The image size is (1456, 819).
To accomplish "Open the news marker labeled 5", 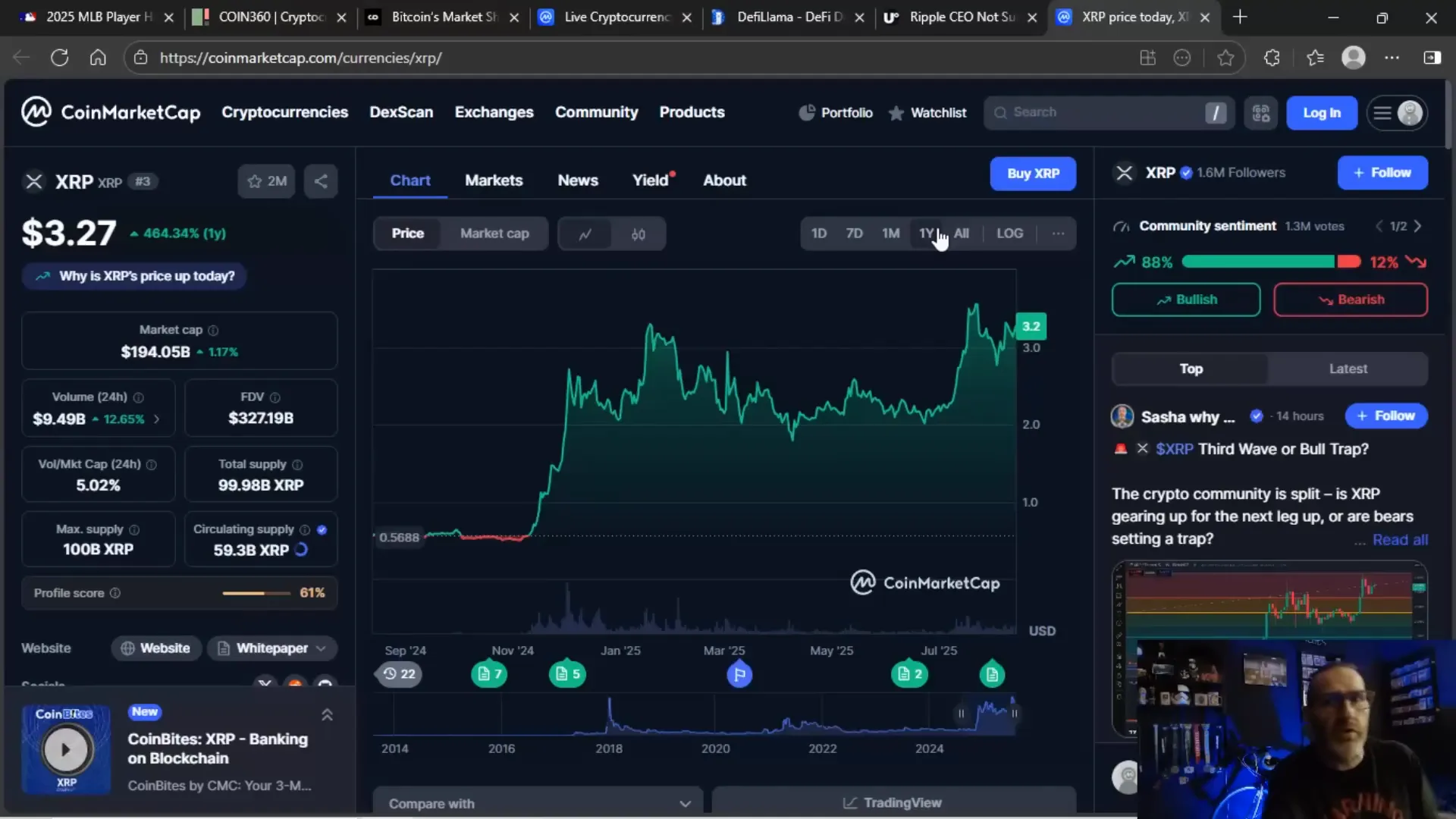I will 567,674.
